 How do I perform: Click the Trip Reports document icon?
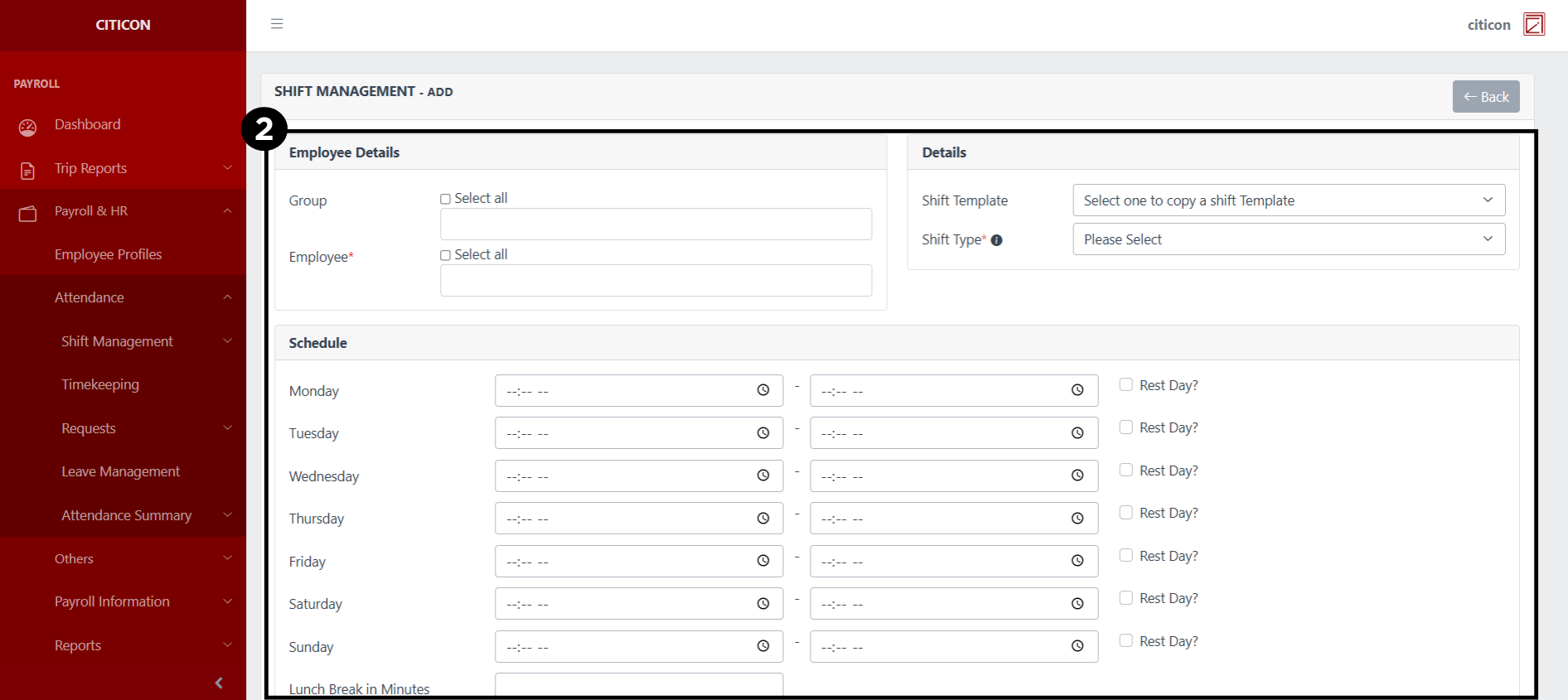coord(28,171)
